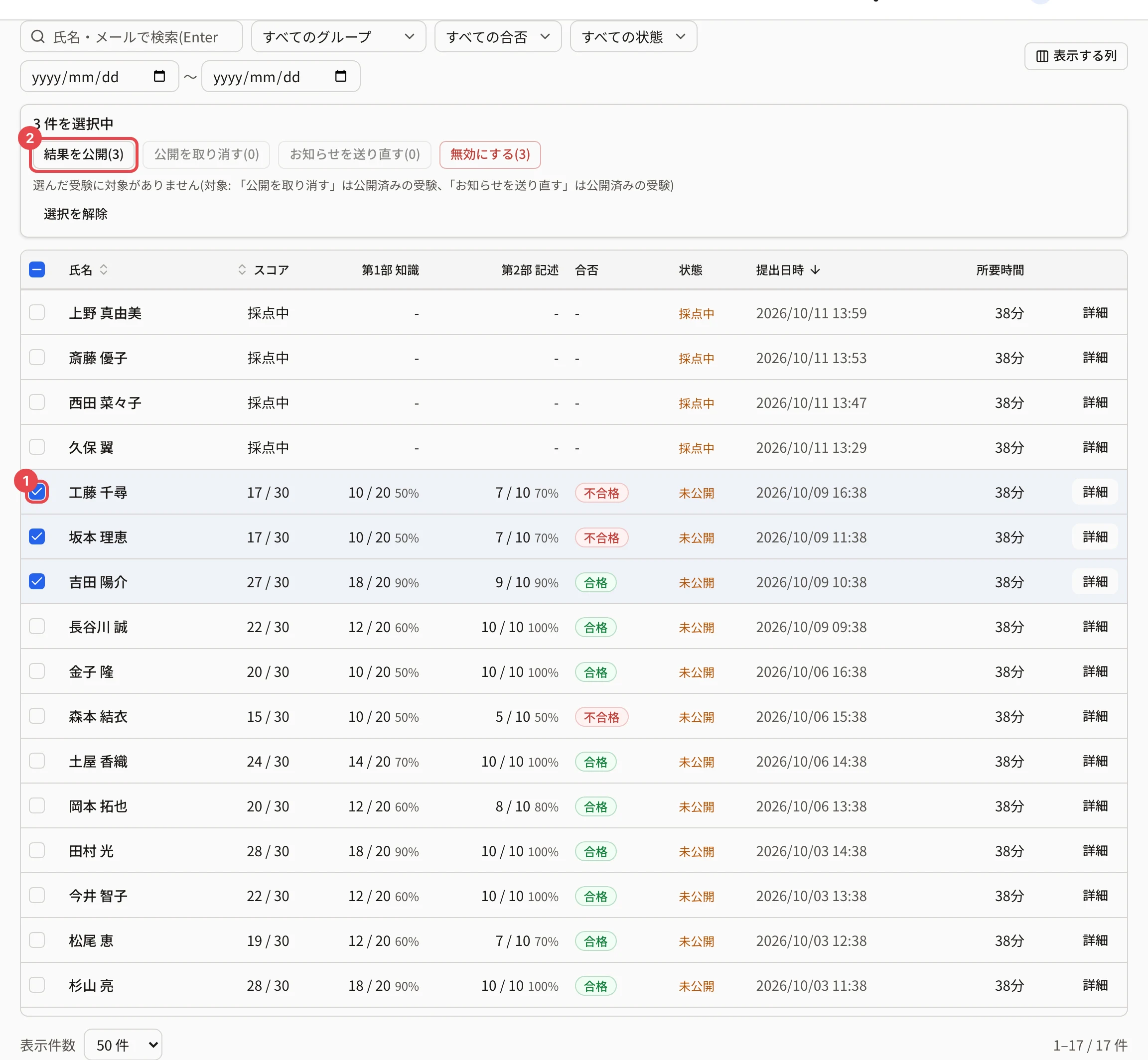The width and height of the screenshot is (1148, 1060).
Task: Click the name 今井 智子
Action: (x=98, y=896)
